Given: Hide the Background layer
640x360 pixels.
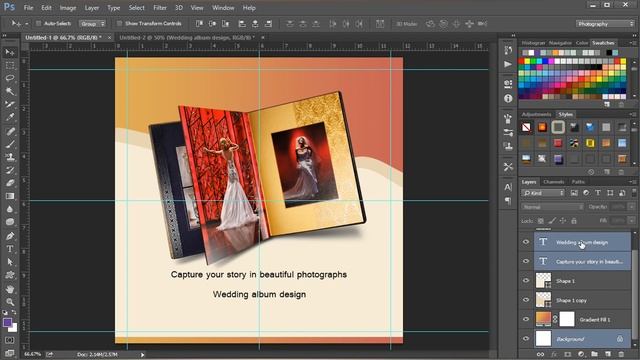Looking at the screenshot, I should tap(526, 339).
